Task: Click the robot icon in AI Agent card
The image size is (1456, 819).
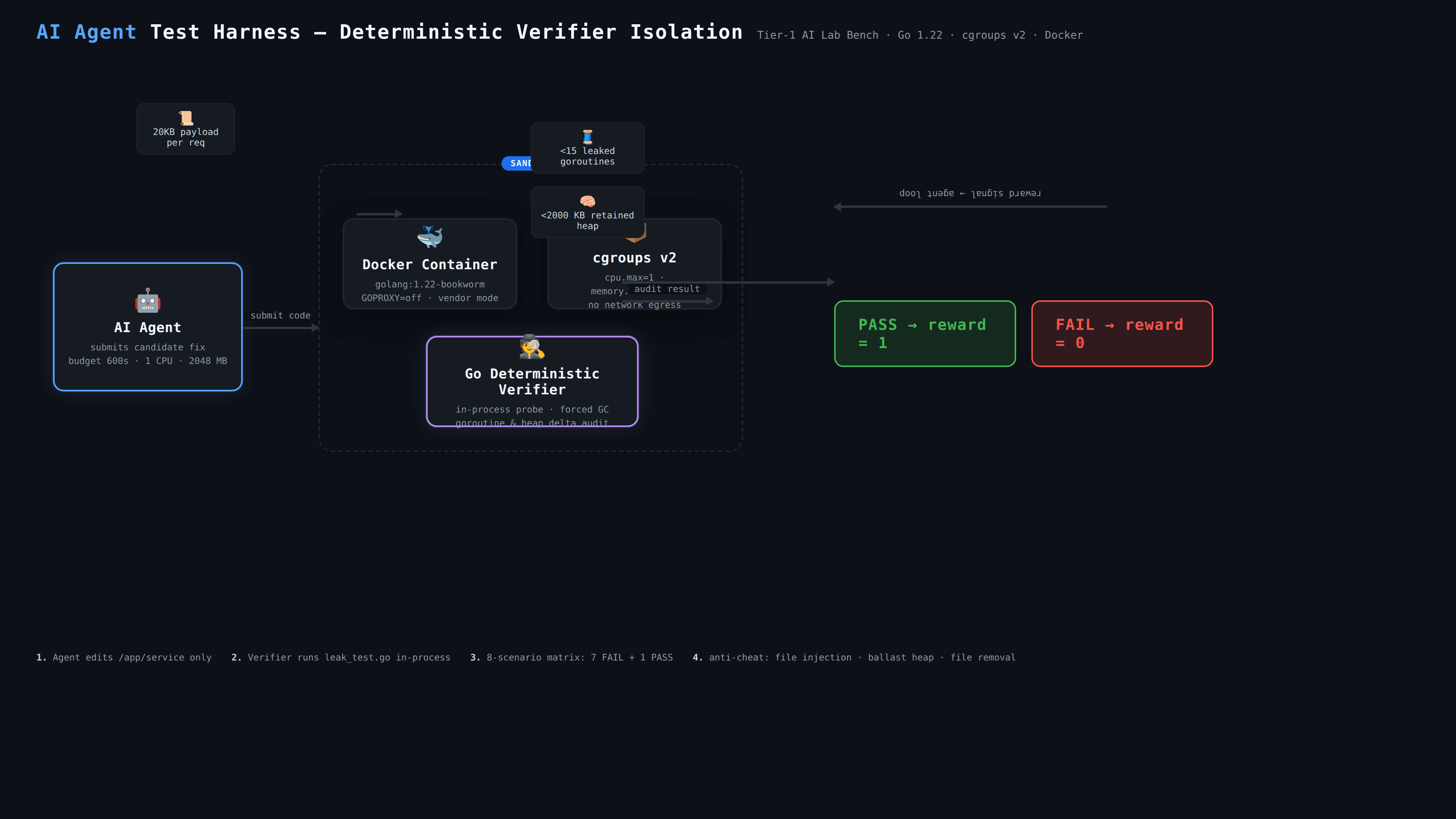Action: tap(147, 301)
